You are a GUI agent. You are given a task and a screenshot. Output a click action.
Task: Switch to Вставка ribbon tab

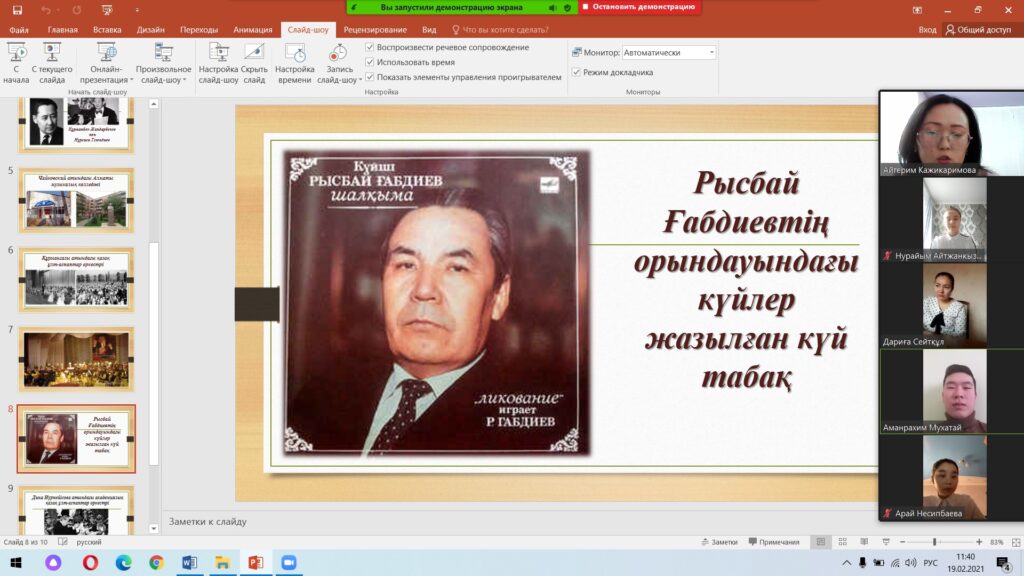point(107,29)
